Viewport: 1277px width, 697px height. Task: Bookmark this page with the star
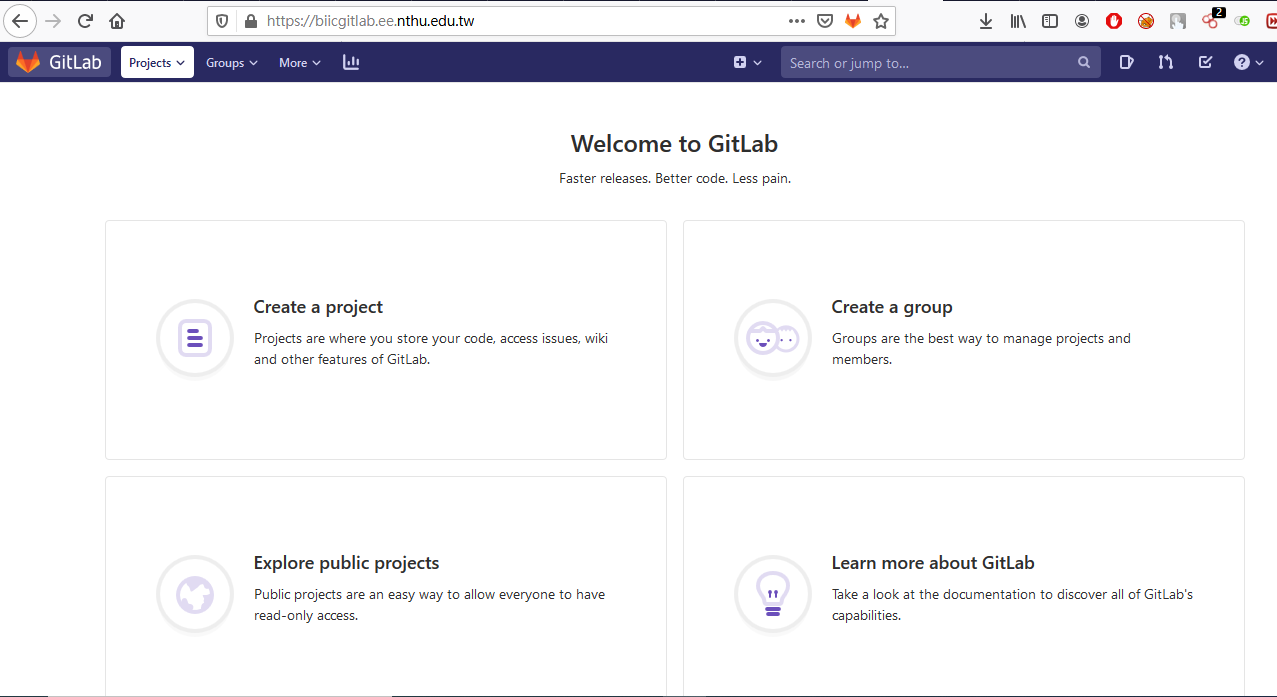(881, 20)
